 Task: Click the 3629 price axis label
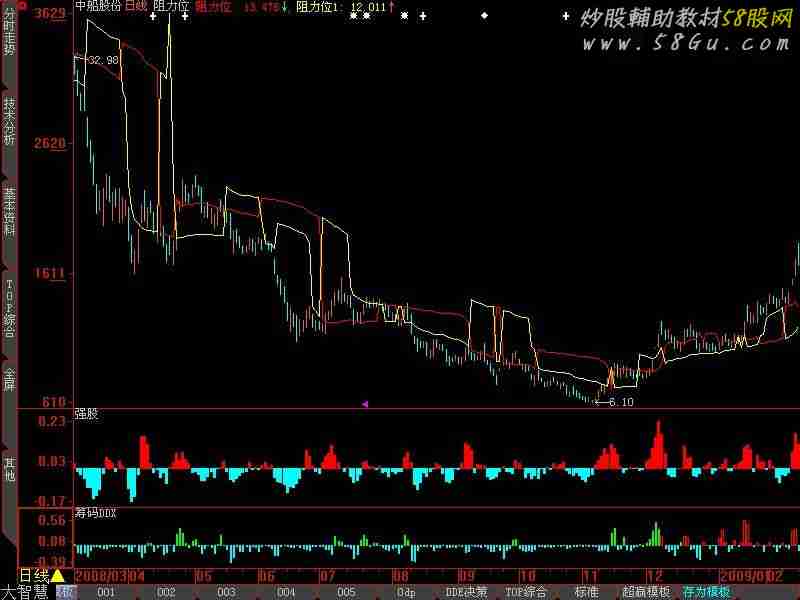coord(49,13)
